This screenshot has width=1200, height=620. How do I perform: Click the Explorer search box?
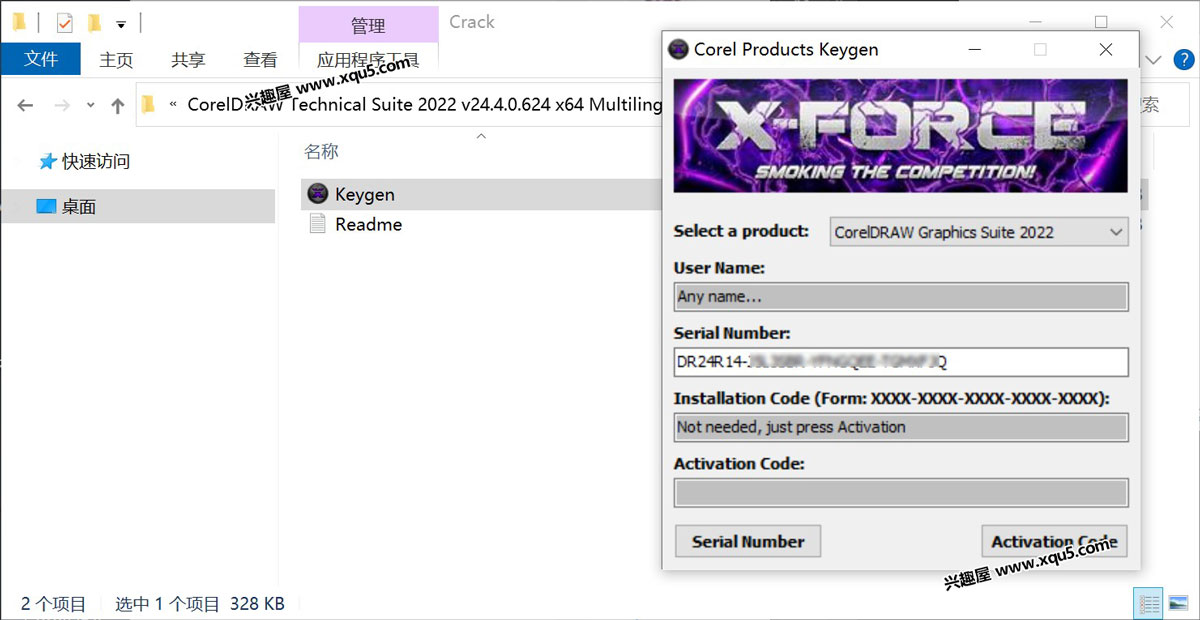coord(1167,104)
